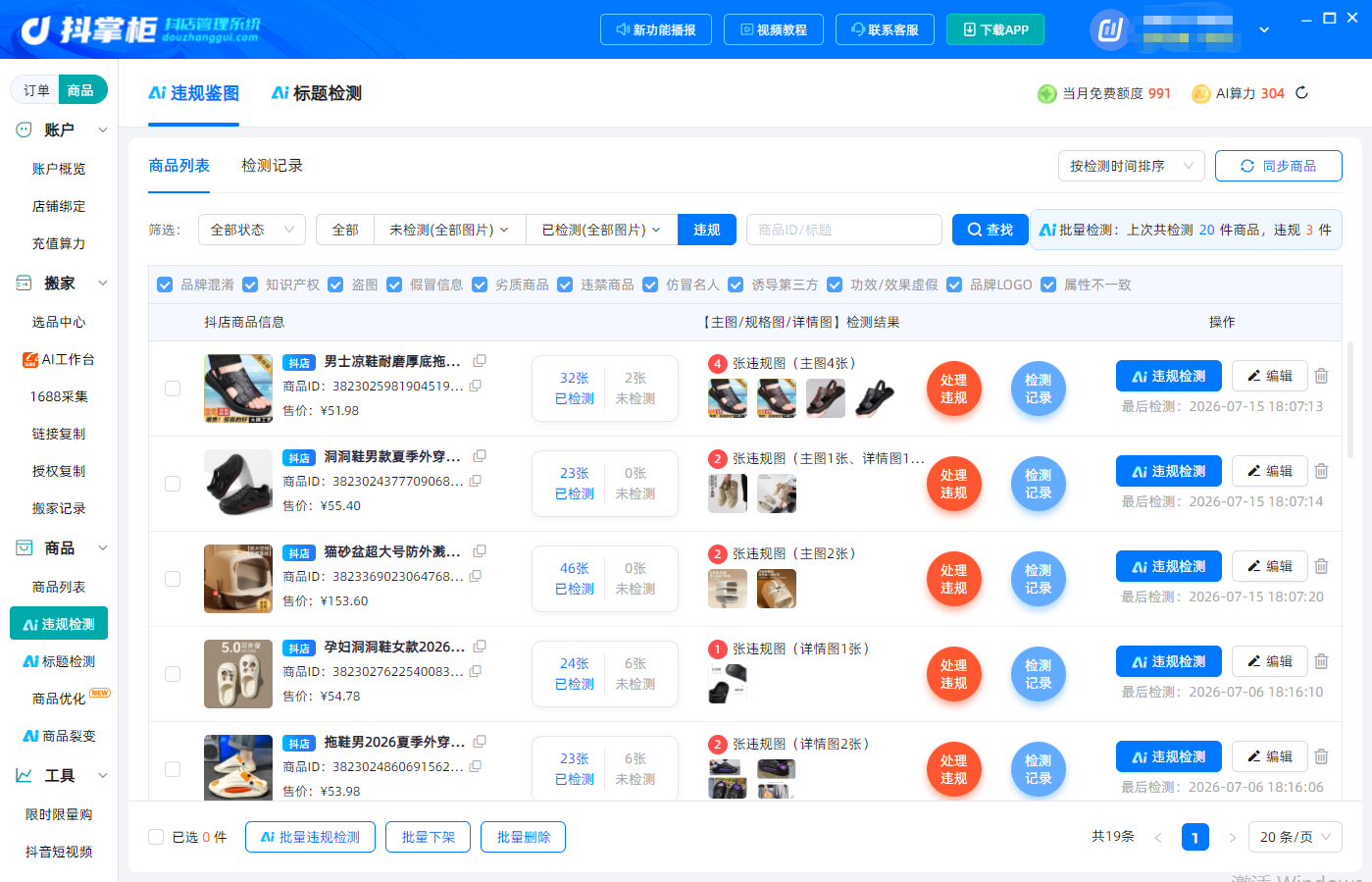Click the 商品ID/标题 search field
Image resolution: width=1372 pixels, height=882 pixels.
pos(844,230)
